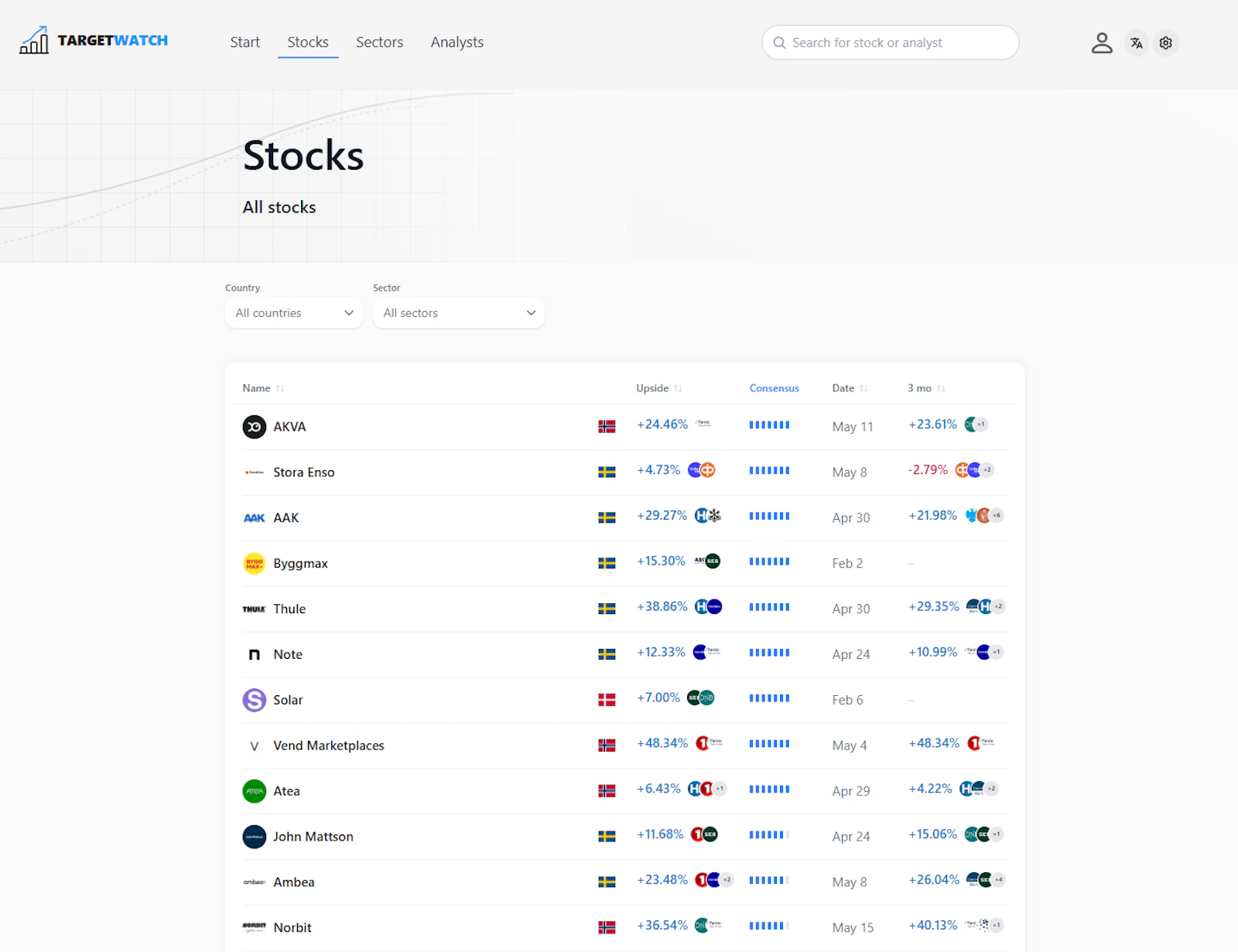Open the Sectors navigation tab
1238x952 pixels.
pyautogui.click(x=379, y=43)
